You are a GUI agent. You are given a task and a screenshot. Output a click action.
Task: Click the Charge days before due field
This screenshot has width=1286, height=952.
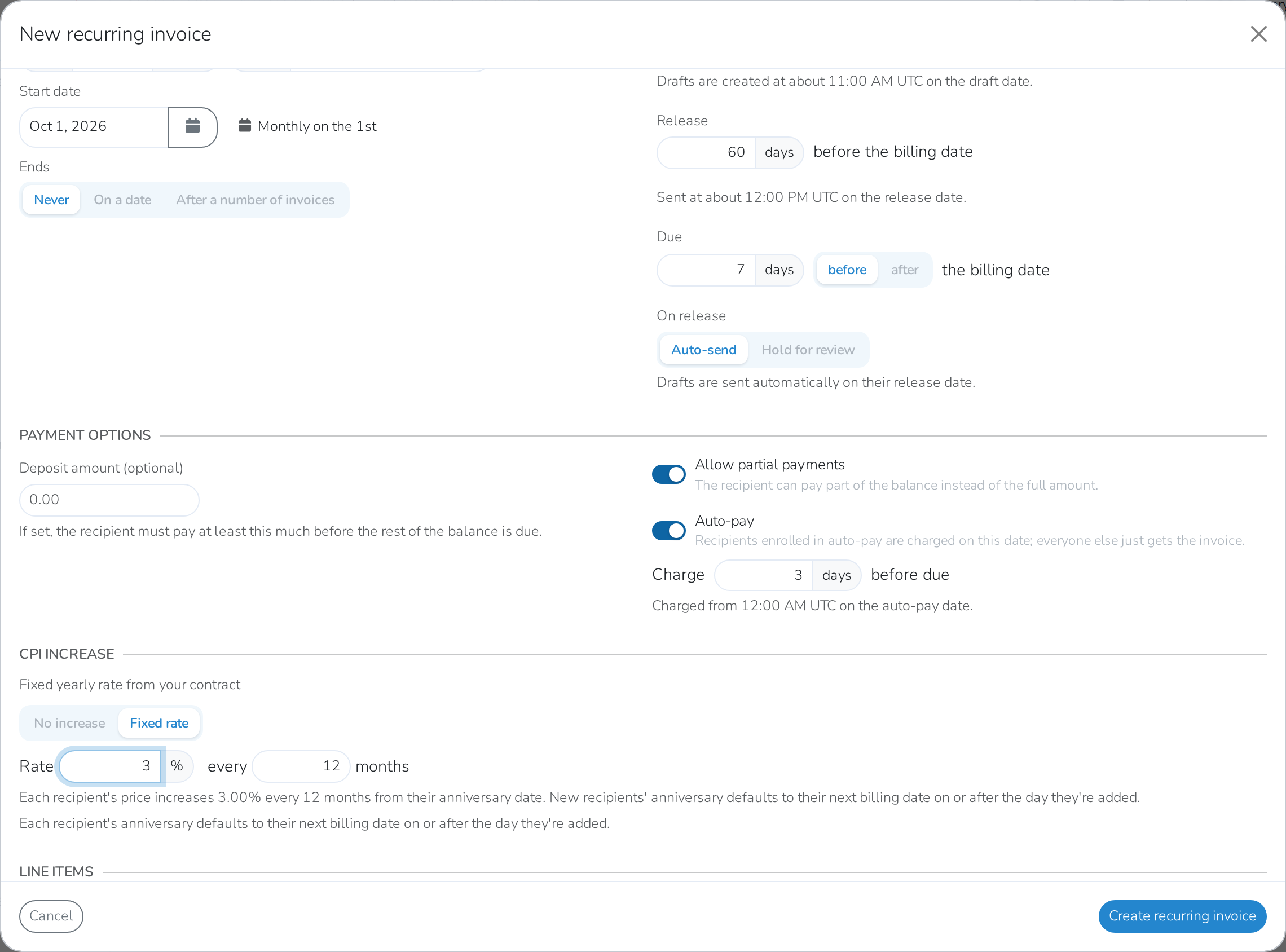tap(764, 575)
